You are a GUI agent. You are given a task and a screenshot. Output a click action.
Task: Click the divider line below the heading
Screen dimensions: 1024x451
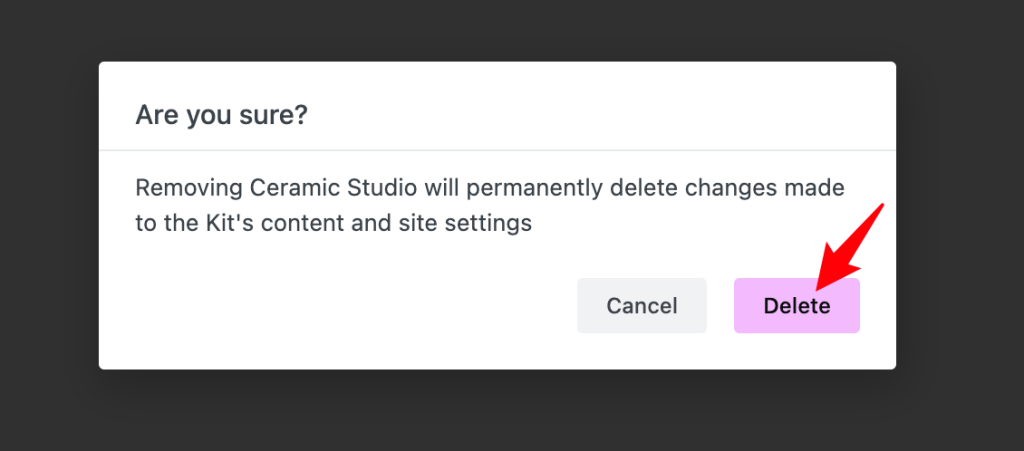(498, 150)
